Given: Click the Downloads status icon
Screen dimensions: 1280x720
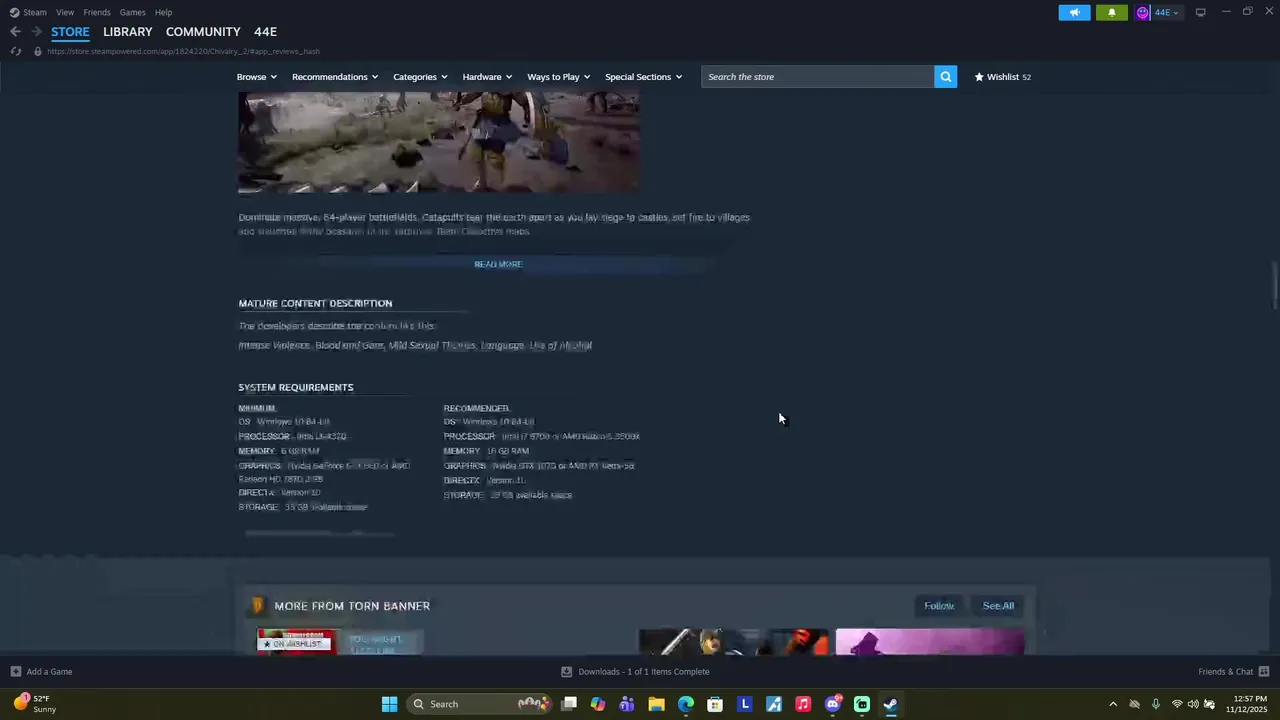Looking at the screenshot, I should 566,671.
